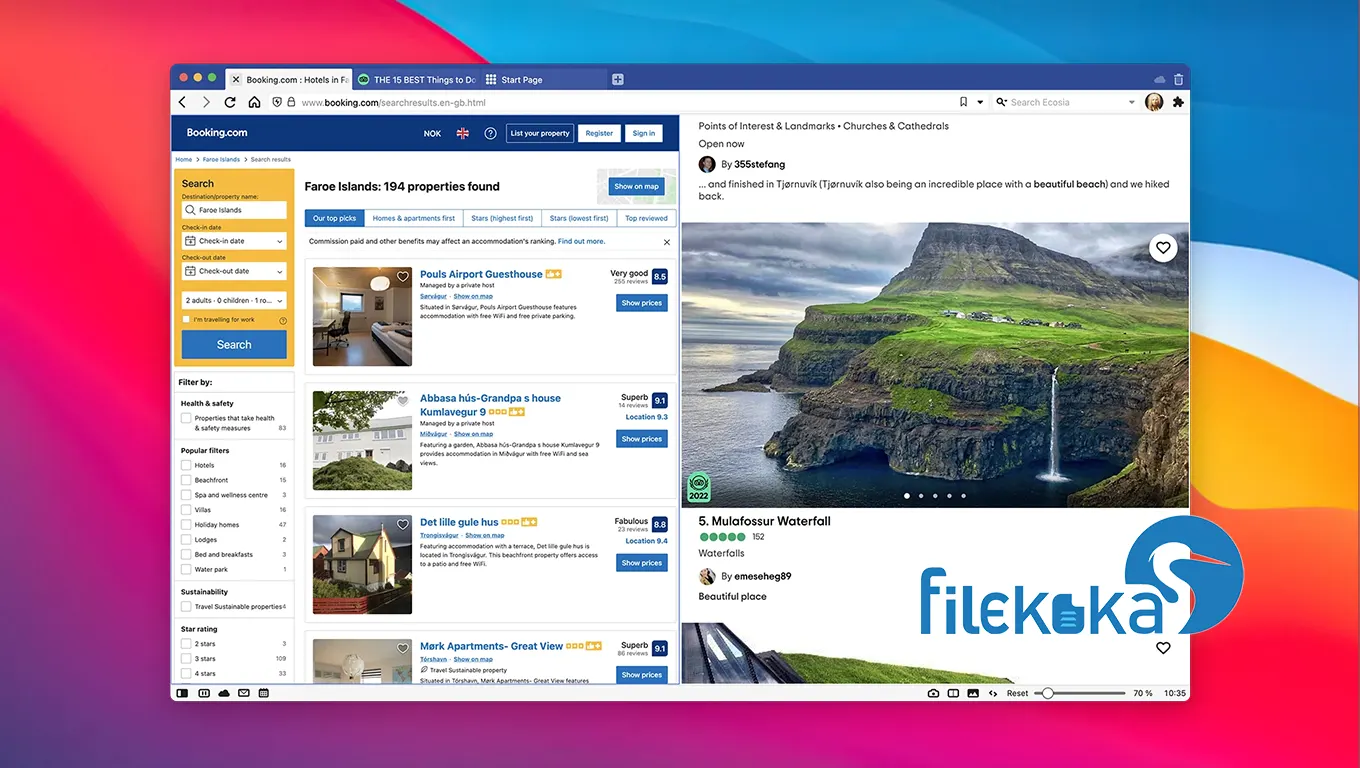Enable health & safety measures filter
Image resolution: width=1360 pixels, height=768 pixels.
point(186,418)
